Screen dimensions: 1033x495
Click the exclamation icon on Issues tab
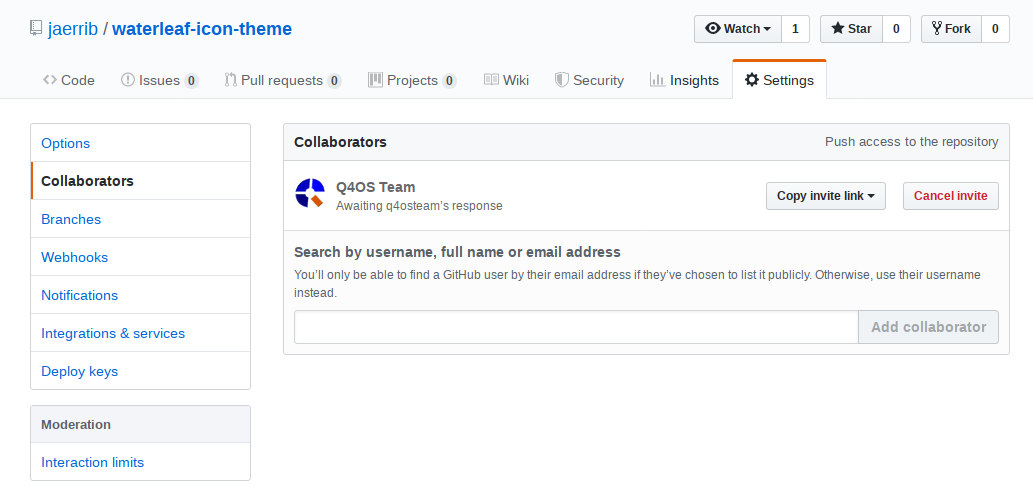pos(128,80)
